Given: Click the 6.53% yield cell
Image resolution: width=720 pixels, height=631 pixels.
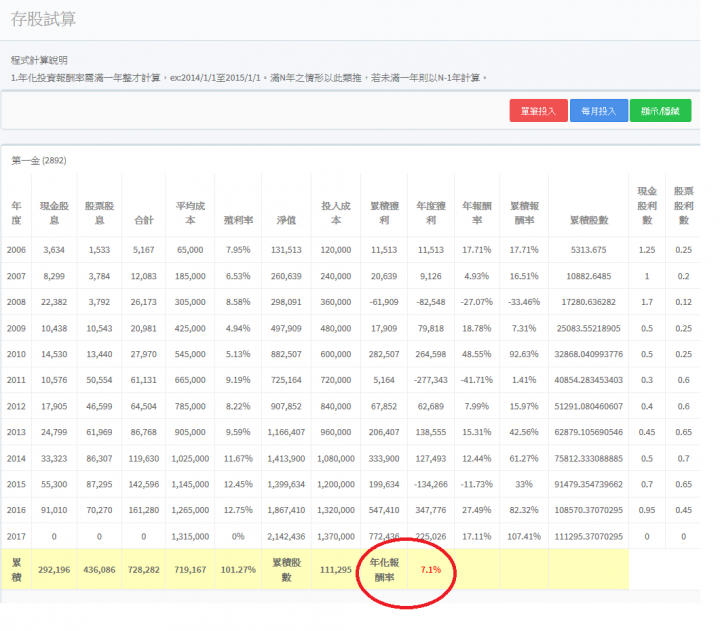Looking at the screenshot, I should [x=238, y=276].
